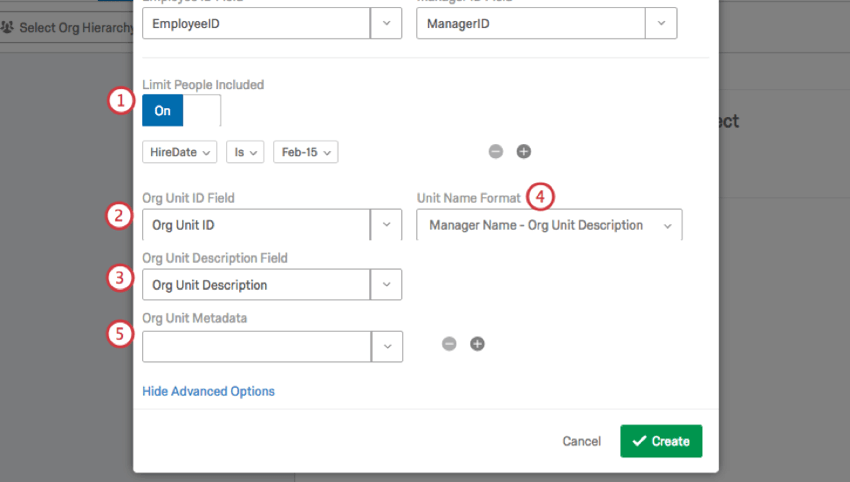The height and width of the screenshot is (482, 850).
Task: Open the Feb-15 value dropdown
Action: coord(305,152)
